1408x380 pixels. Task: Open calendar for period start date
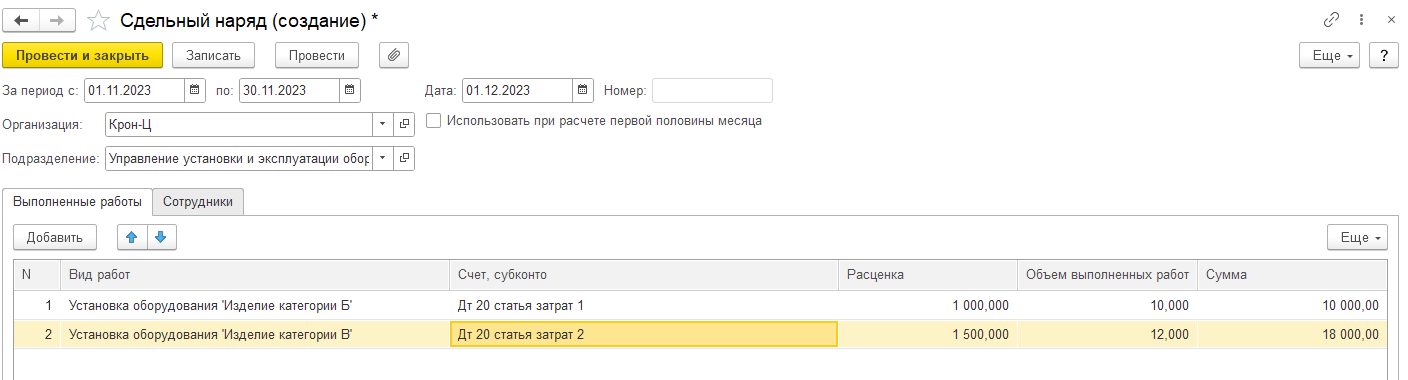click(x=196, y=90)
